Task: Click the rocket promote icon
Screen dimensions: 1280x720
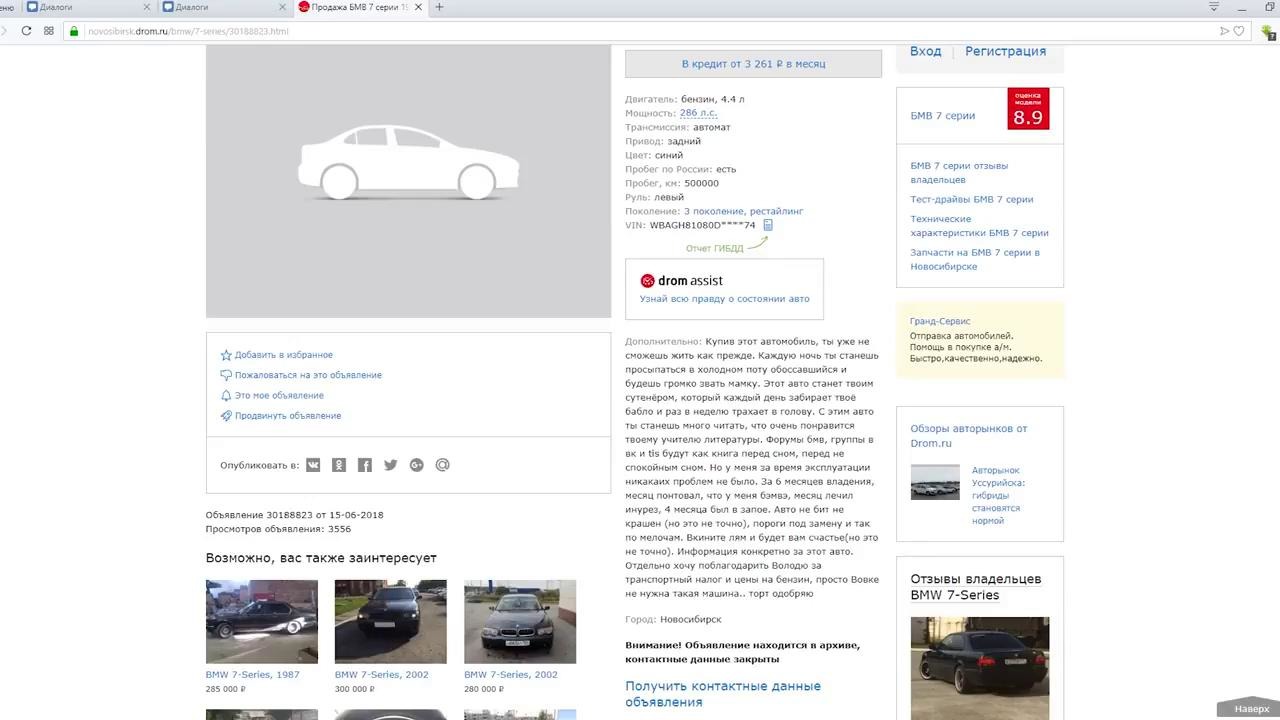Action: 226,416
